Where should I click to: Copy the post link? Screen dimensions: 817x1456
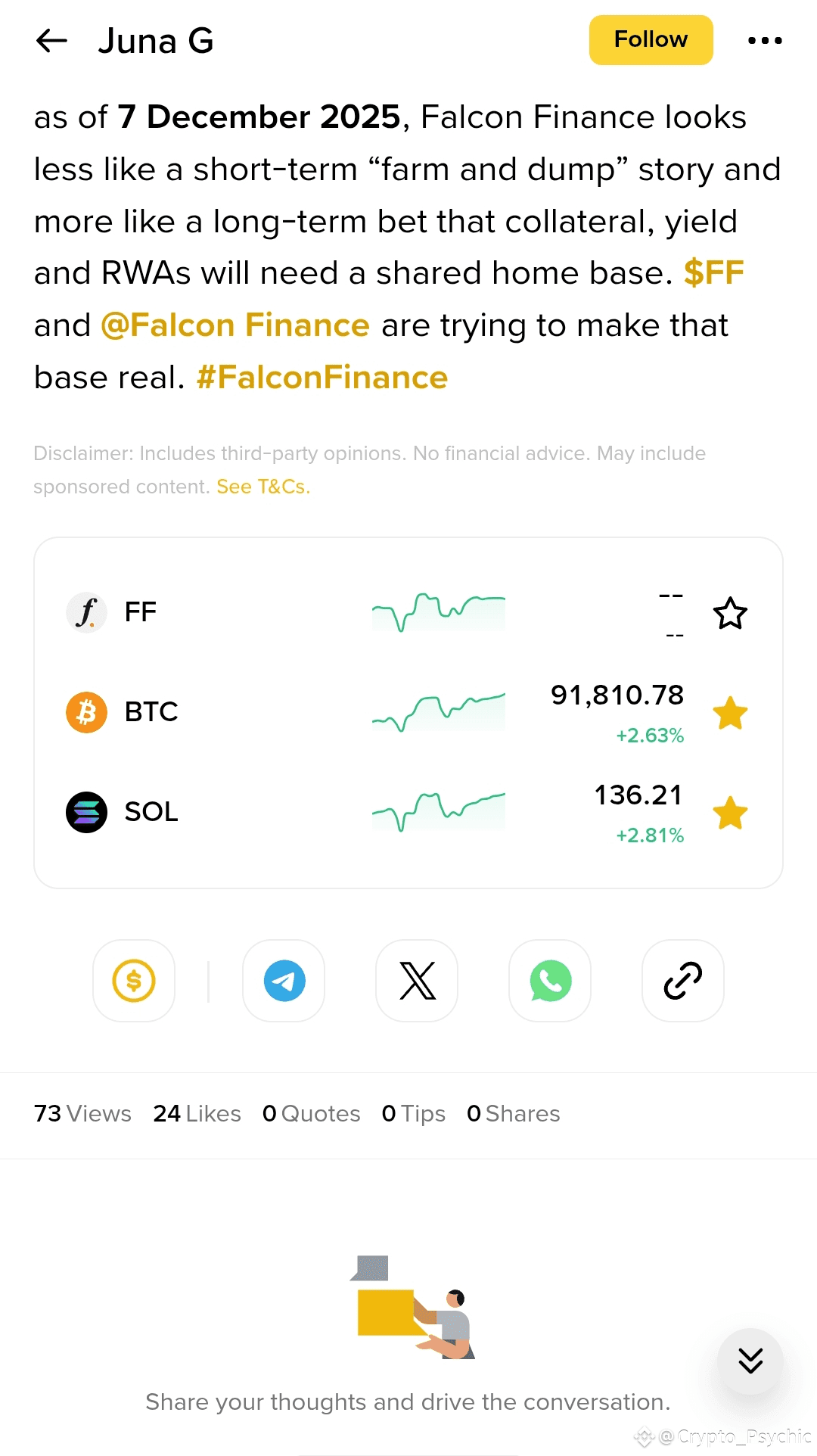point(683,981)
